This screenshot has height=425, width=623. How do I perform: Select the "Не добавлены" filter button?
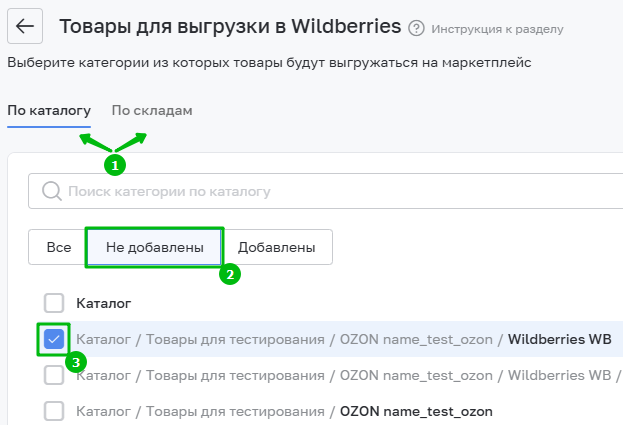click(x=154, y=247)
